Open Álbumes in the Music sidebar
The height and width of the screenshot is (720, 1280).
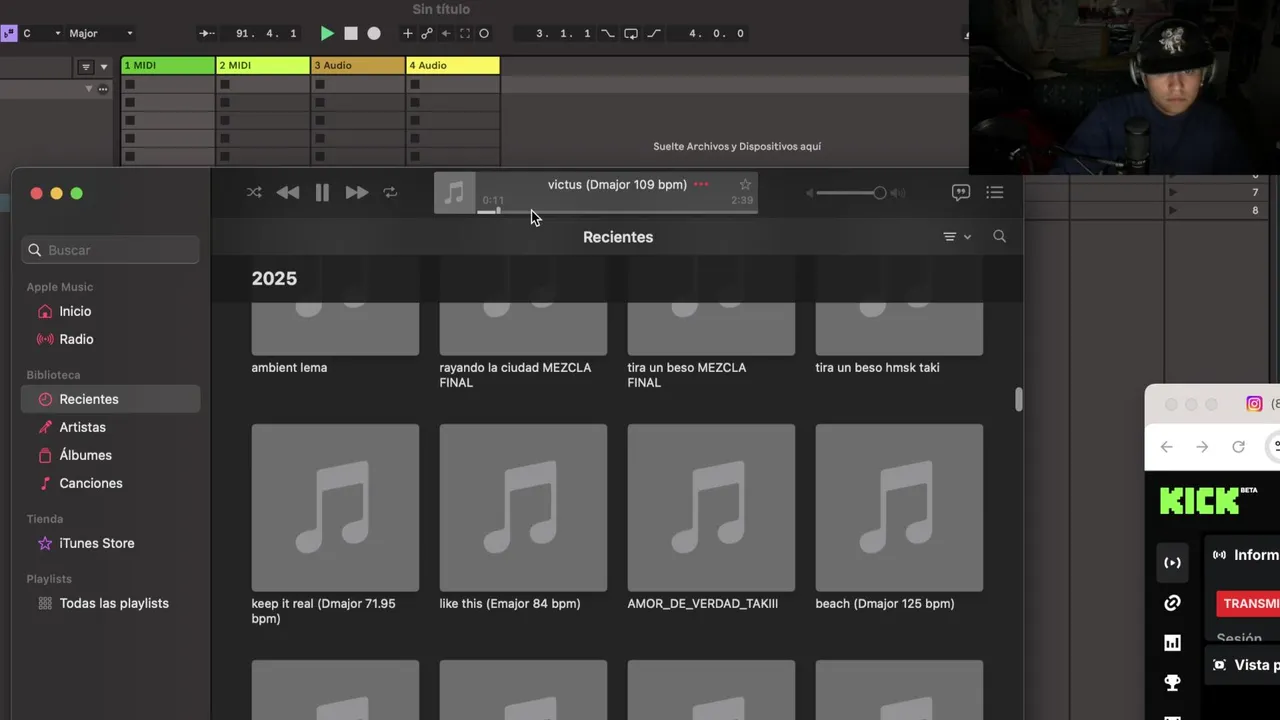click(x=111, y=455)
